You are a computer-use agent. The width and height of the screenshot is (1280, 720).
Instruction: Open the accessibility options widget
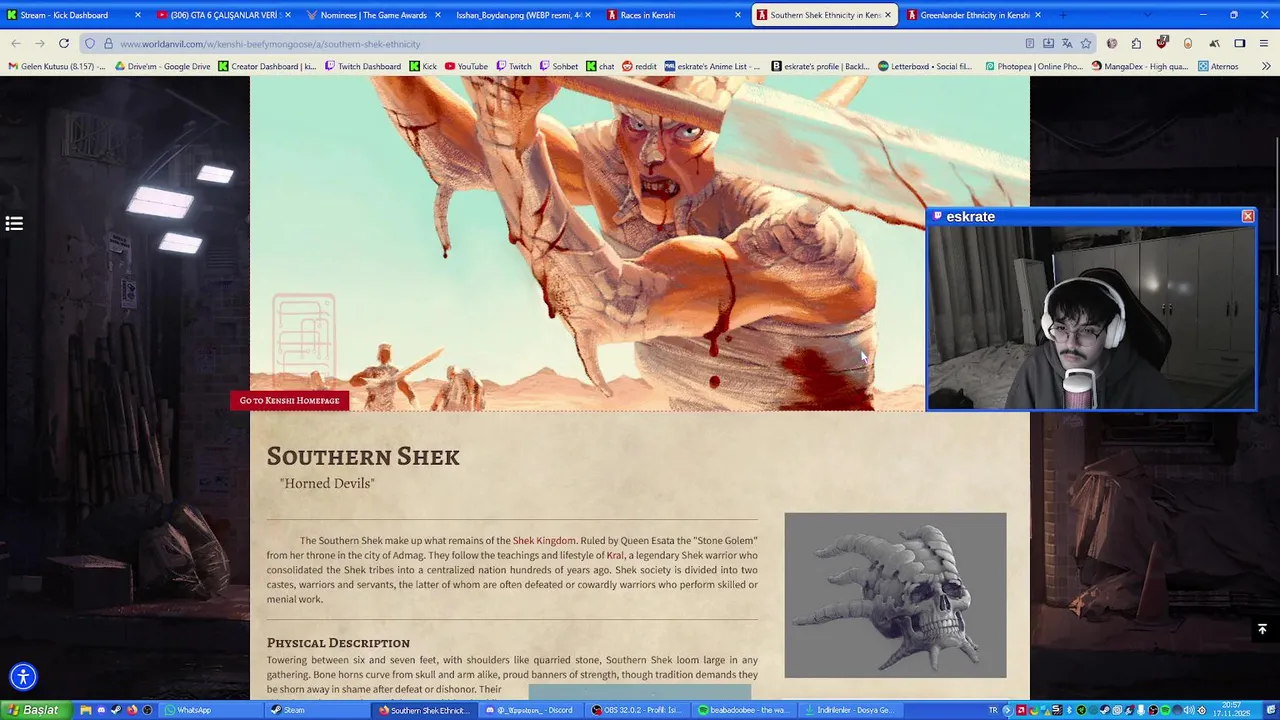(23, 677)
